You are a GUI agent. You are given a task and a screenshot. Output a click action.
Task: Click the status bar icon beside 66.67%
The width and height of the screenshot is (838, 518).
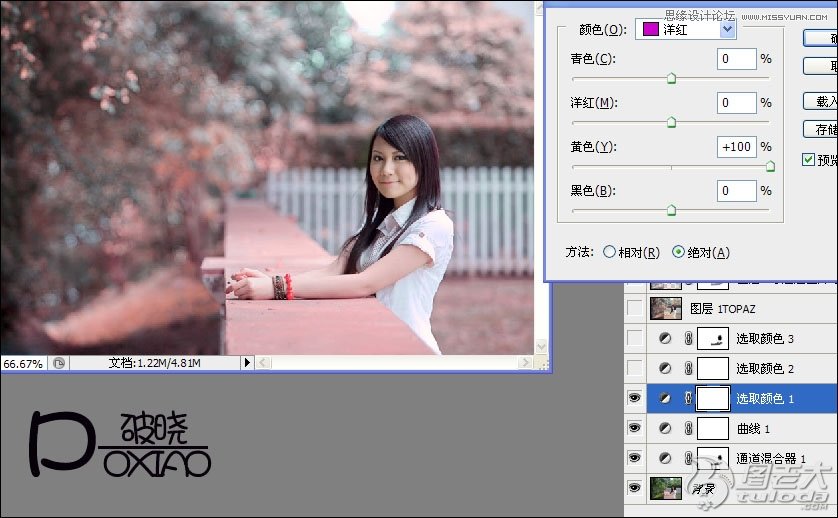(58, 364)
